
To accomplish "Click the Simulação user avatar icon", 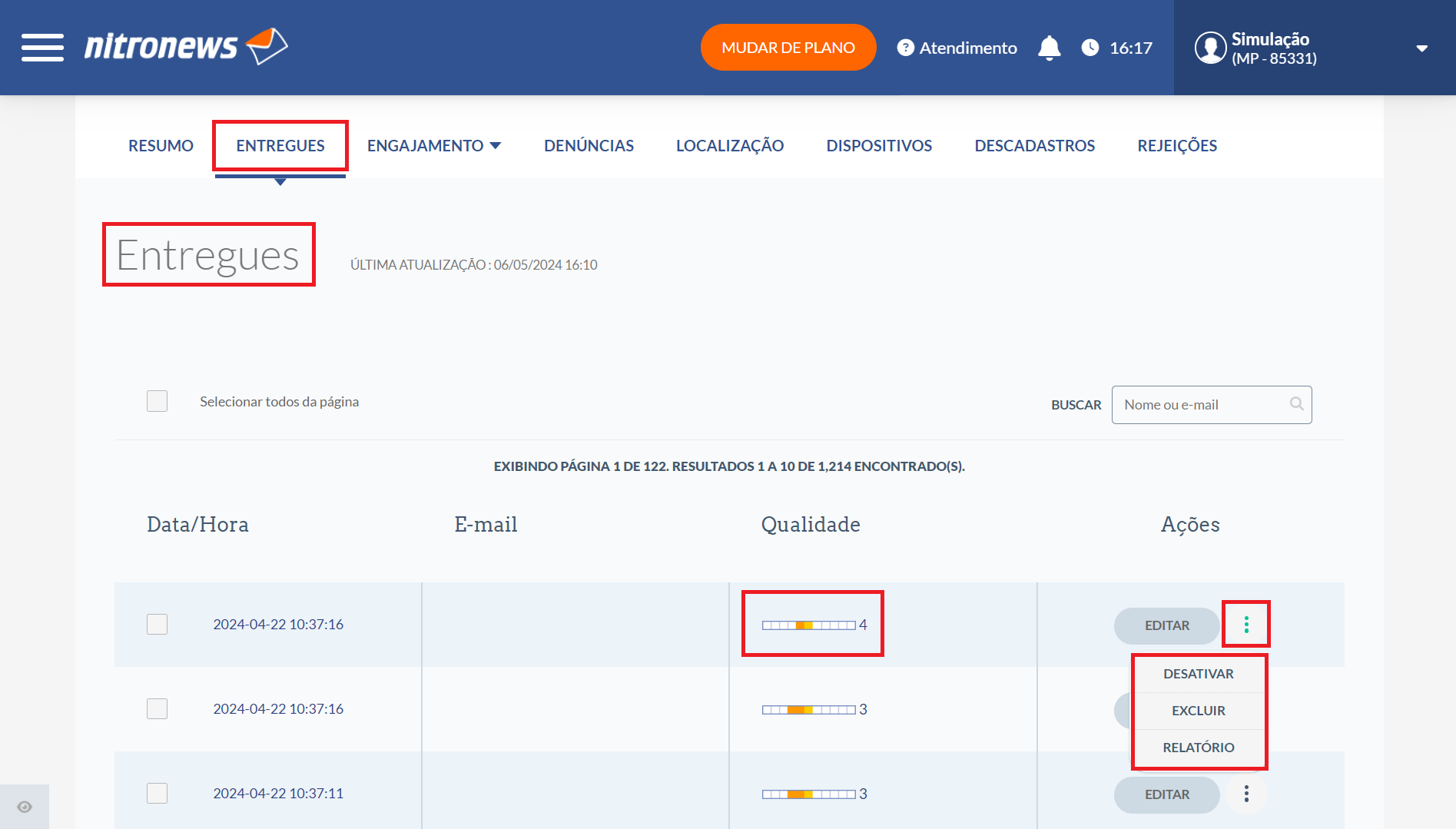I will coord(1210,48).
